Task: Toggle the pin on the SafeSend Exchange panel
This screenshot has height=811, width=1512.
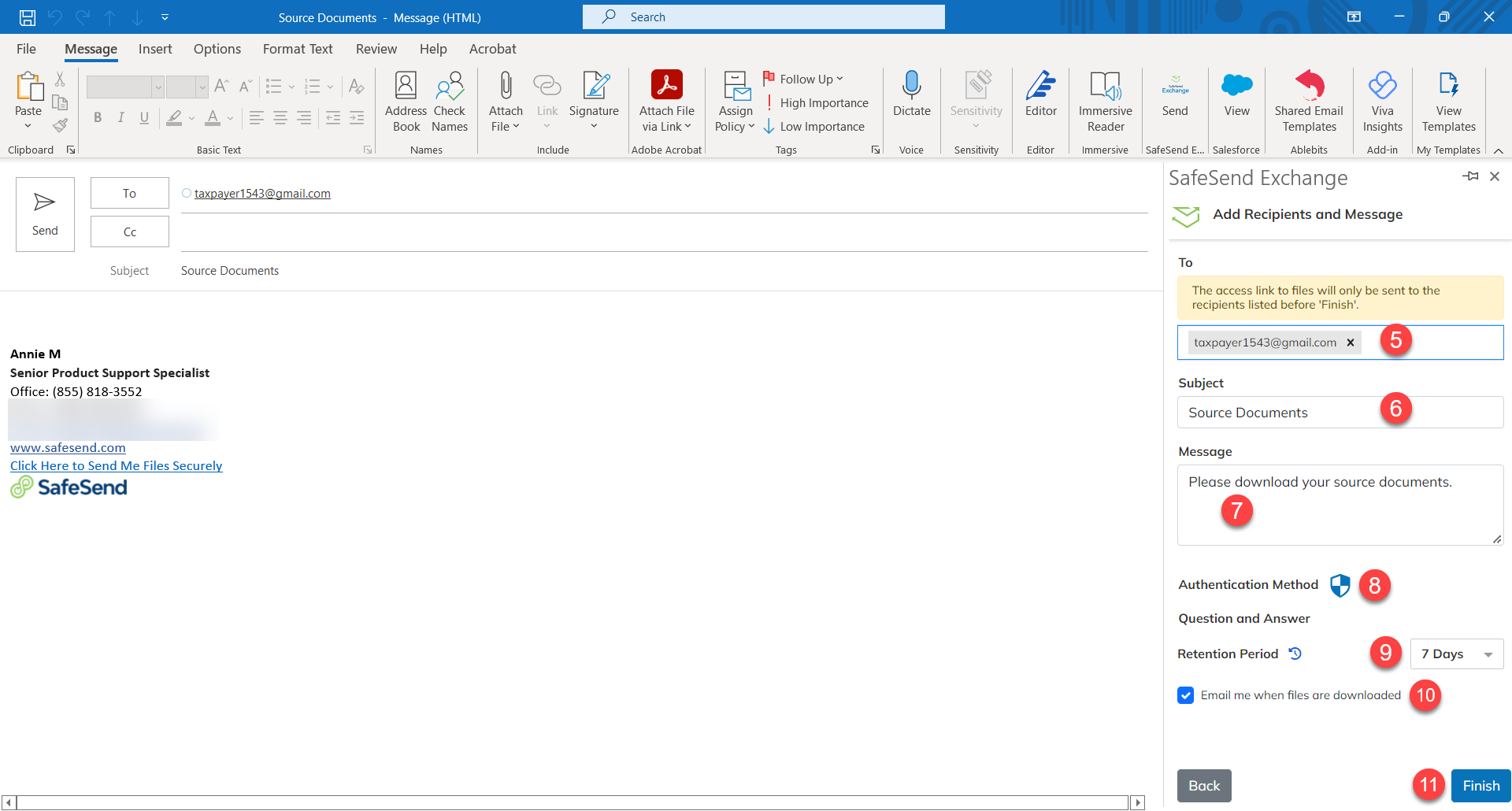Action: point(1471,176)
